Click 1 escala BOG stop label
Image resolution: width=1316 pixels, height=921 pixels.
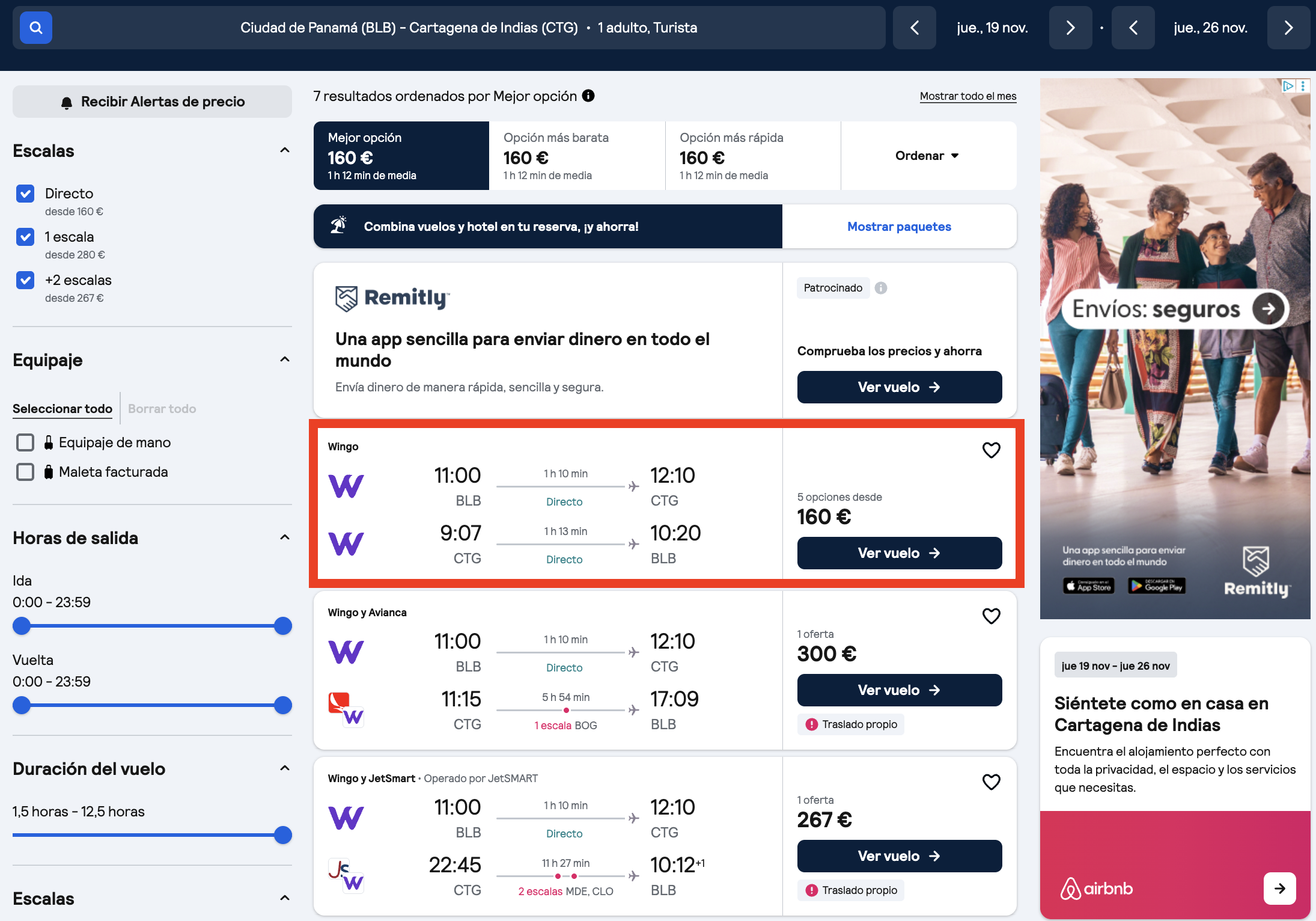pyautogui.click(x=565, y=726)
